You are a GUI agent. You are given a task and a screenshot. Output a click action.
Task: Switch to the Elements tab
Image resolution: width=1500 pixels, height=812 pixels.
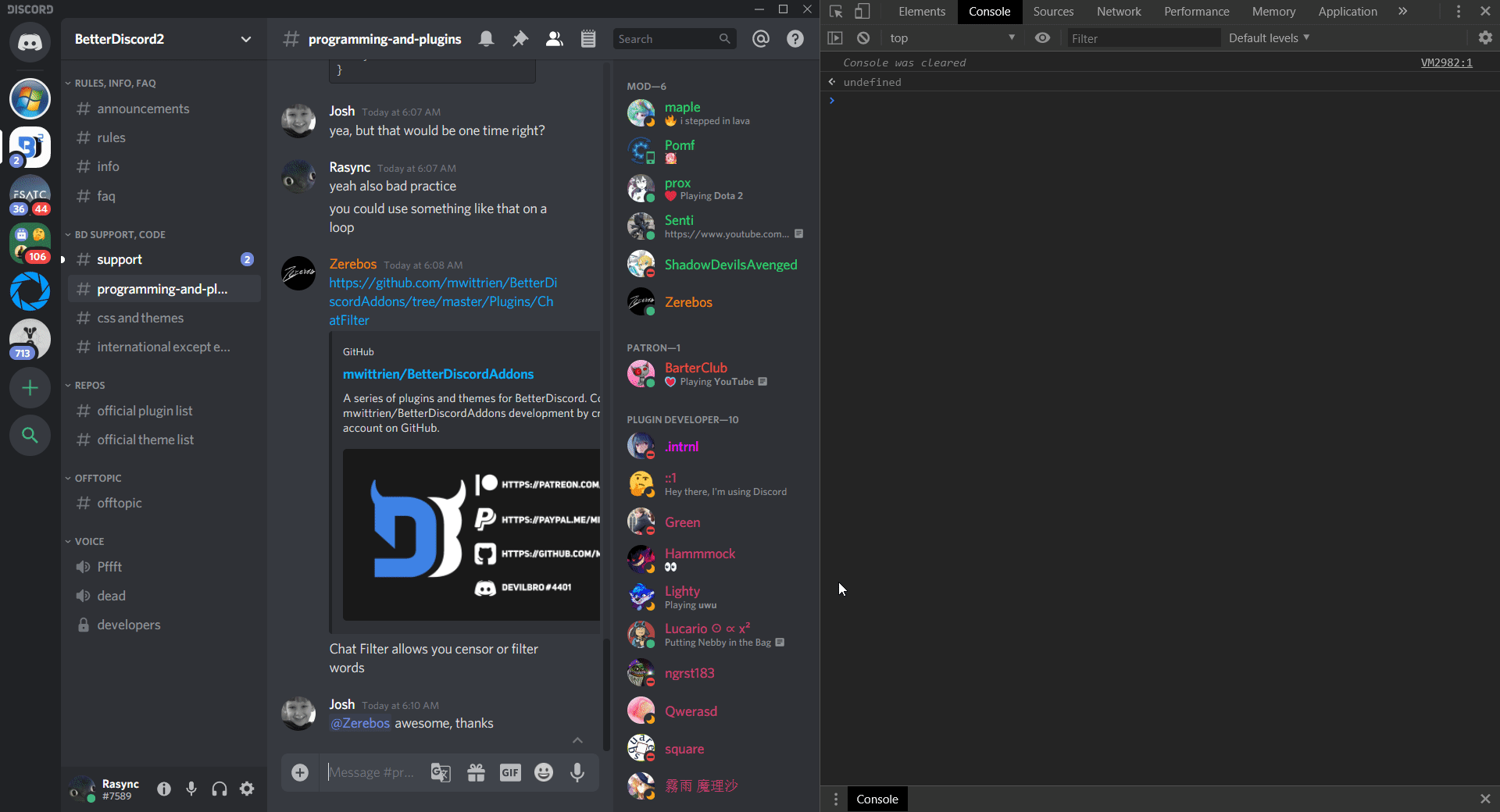click(x=922, y=12)
